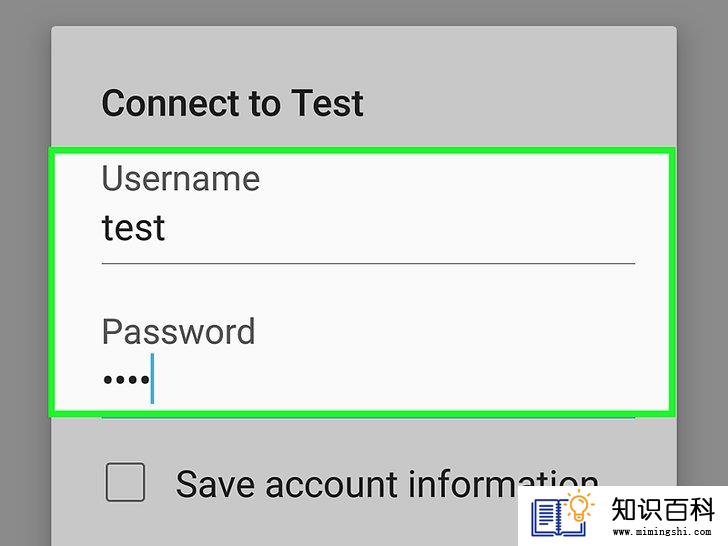Click the lightbulb in the watermark logo
Screen dimensions: 728x546
pos(579,507)
